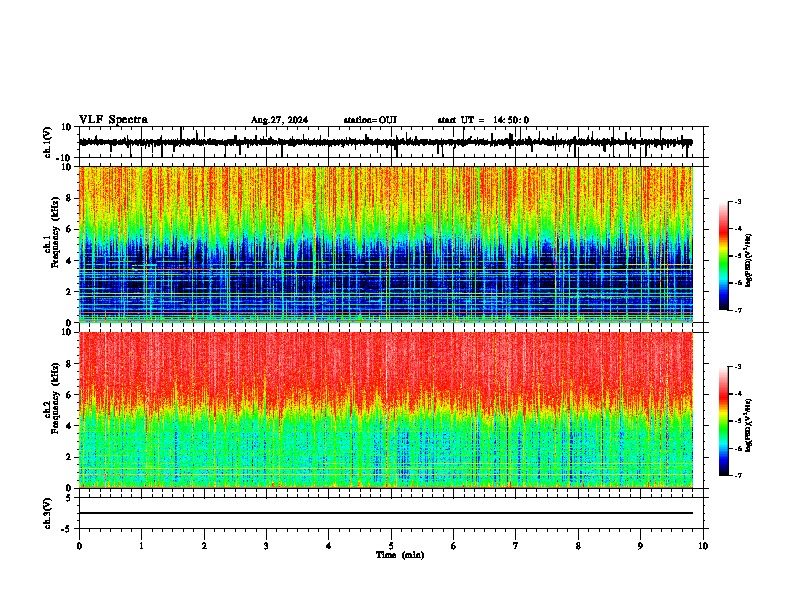Viewport: 792px width, 612px height.
Task: Click the "4" kHz tick of ch.2 spectrogram
Action: click(x=69, y=426)
